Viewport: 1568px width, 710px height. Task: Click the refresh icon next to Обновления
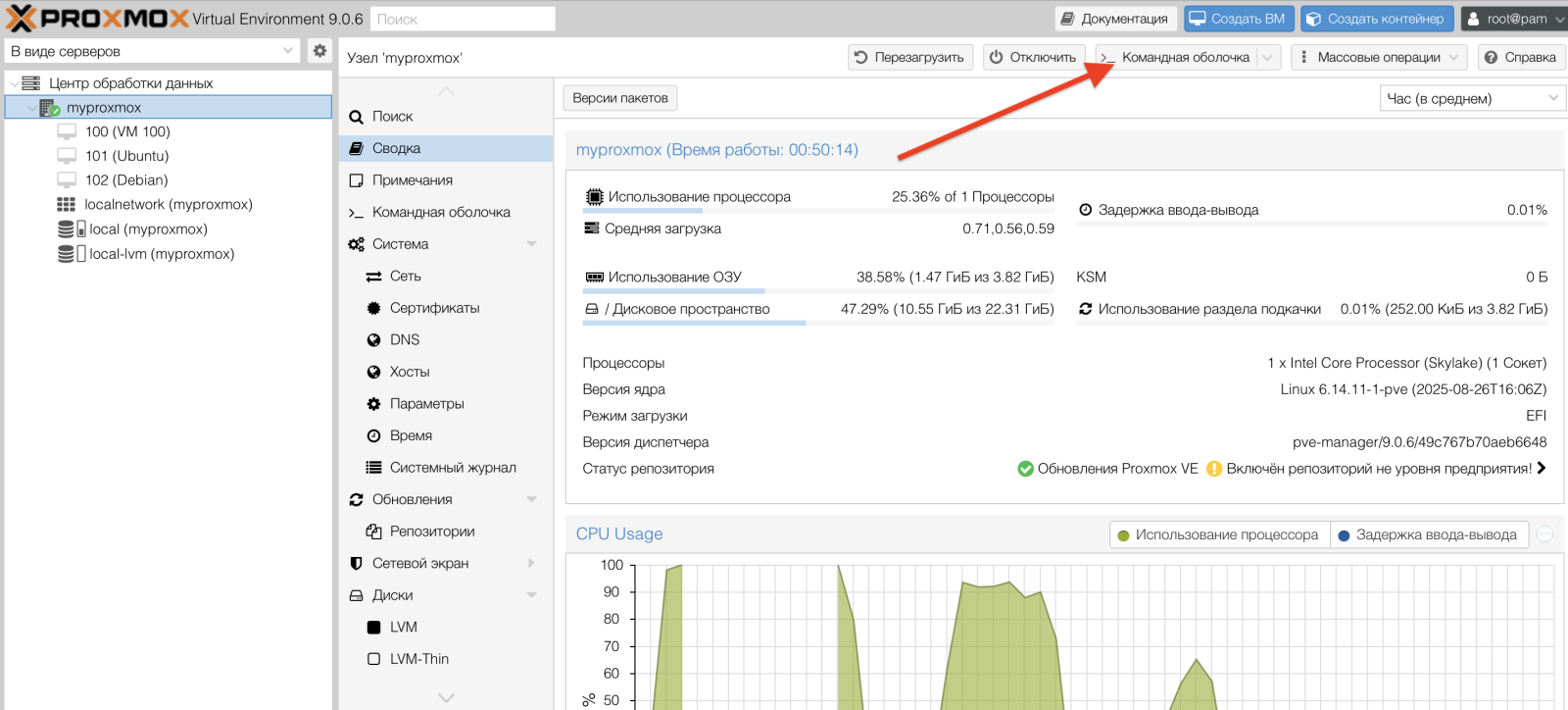point(357,500)
